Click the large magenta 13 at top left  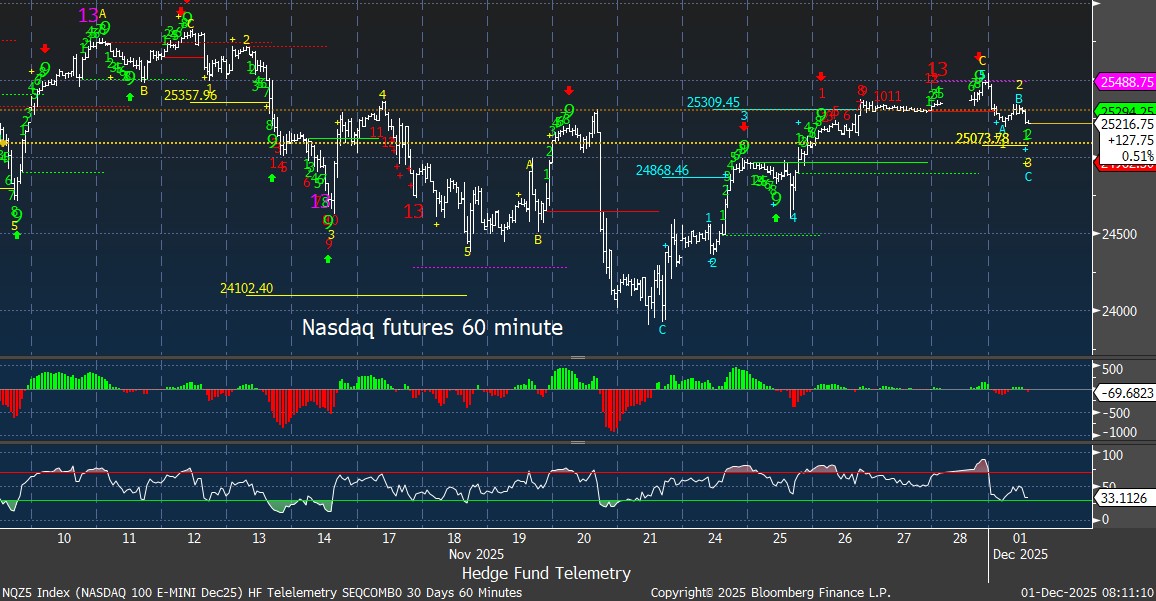click(x=88, y=15)
